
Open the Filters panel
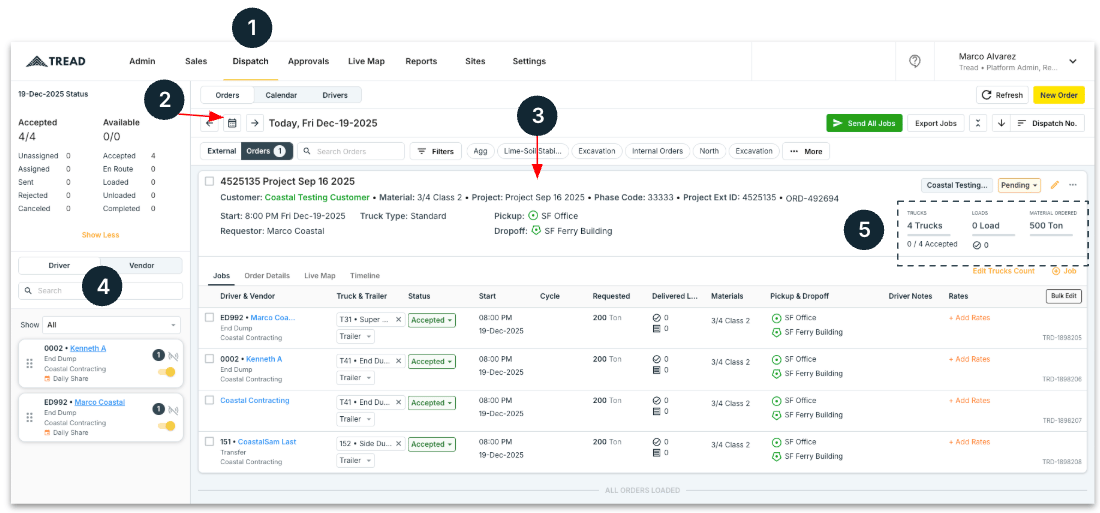(x=436, y=151)
